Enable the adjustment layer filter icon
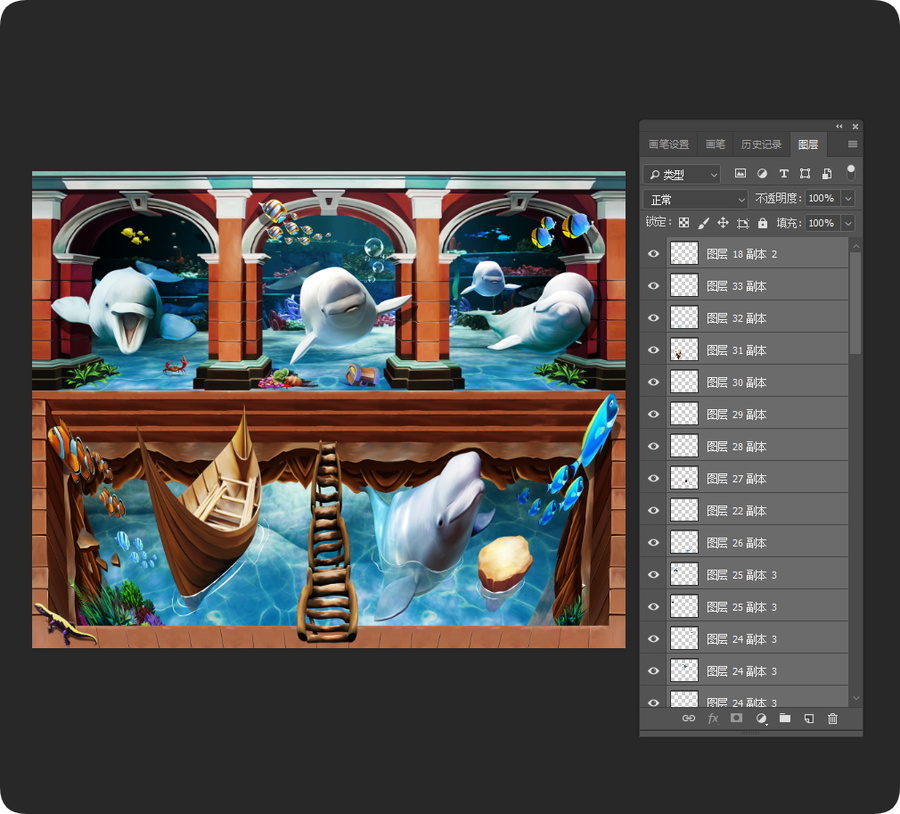Viewport: 900px width, 814px height. 762,173
